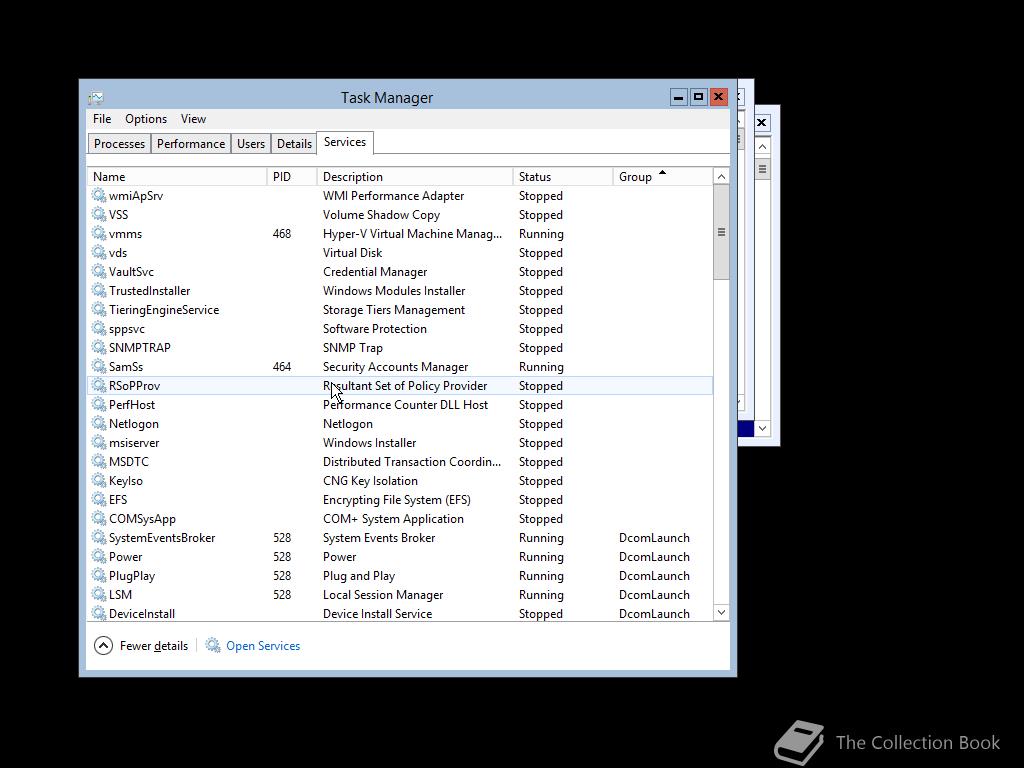Open the File menu

coord(102,119)
